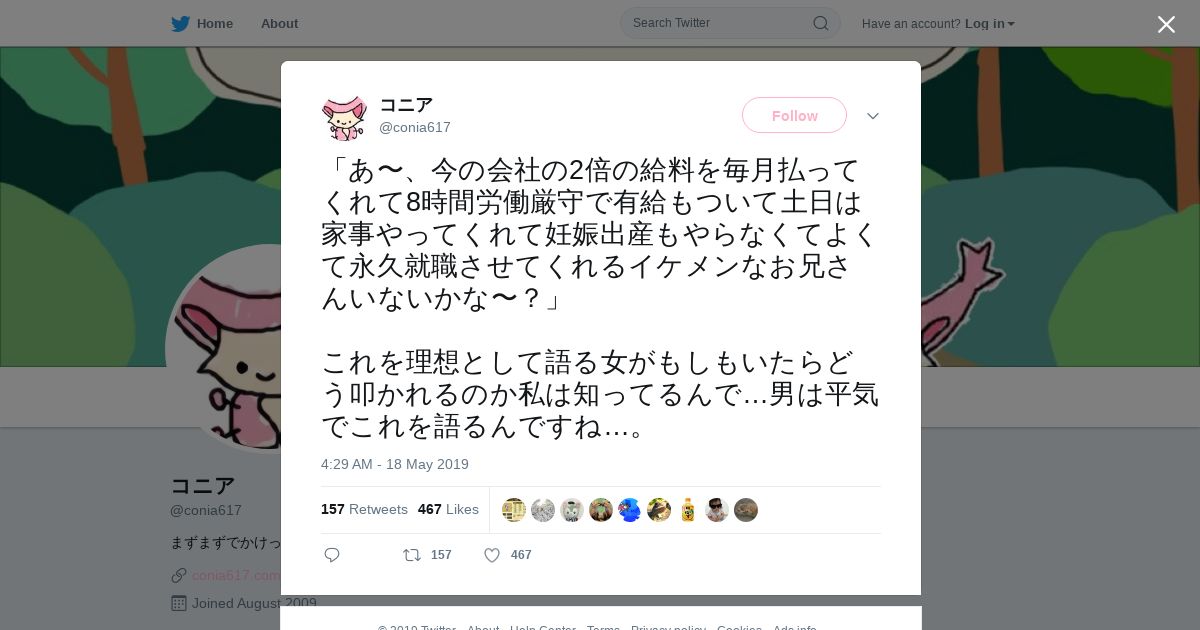The image size is (1200, 630).
Task: Click the blue liker avatar thumbnail
Action: tap(630, 510)
